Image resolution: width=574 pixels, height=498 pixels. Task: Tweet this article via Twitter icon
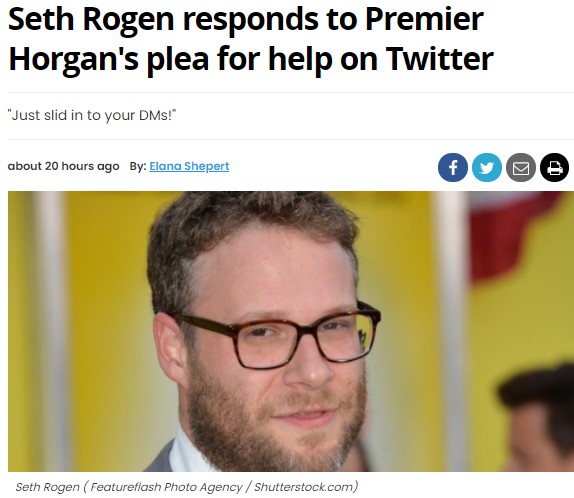click(487, 167)
